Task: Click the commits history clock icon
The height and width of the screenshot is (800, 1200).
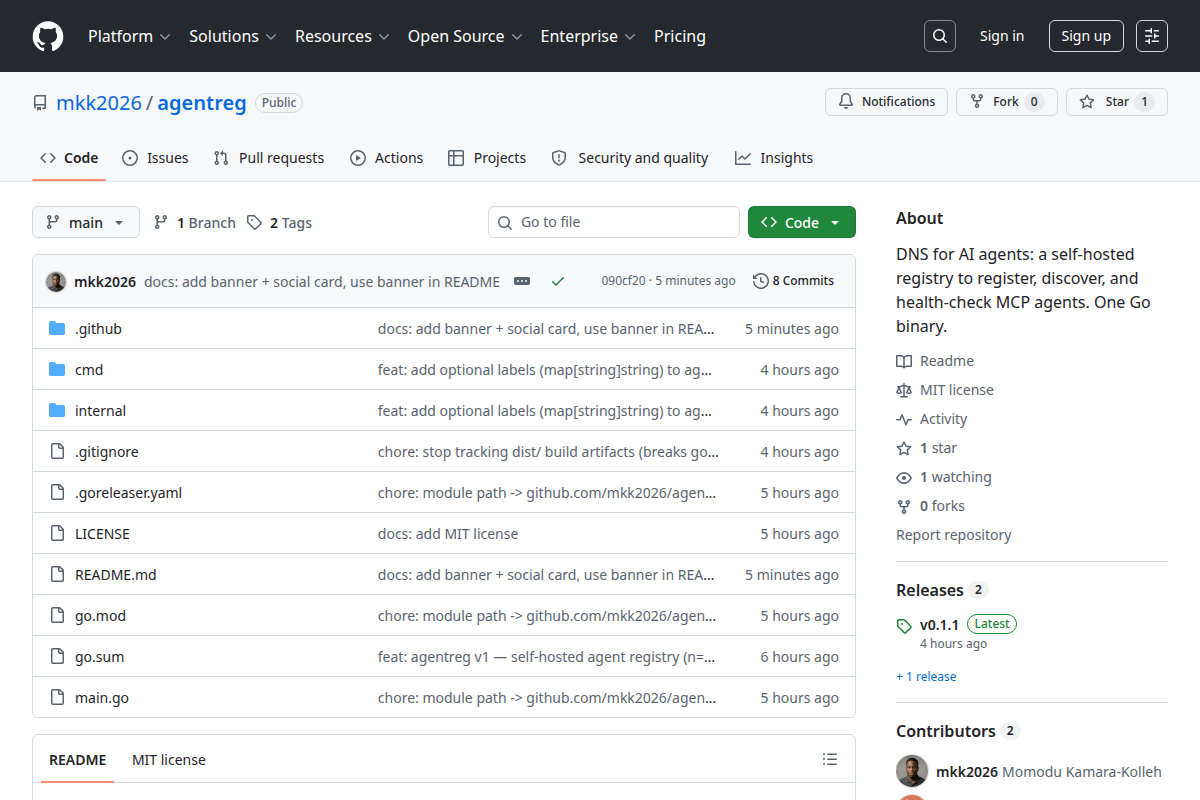Action: coord(761,281)
